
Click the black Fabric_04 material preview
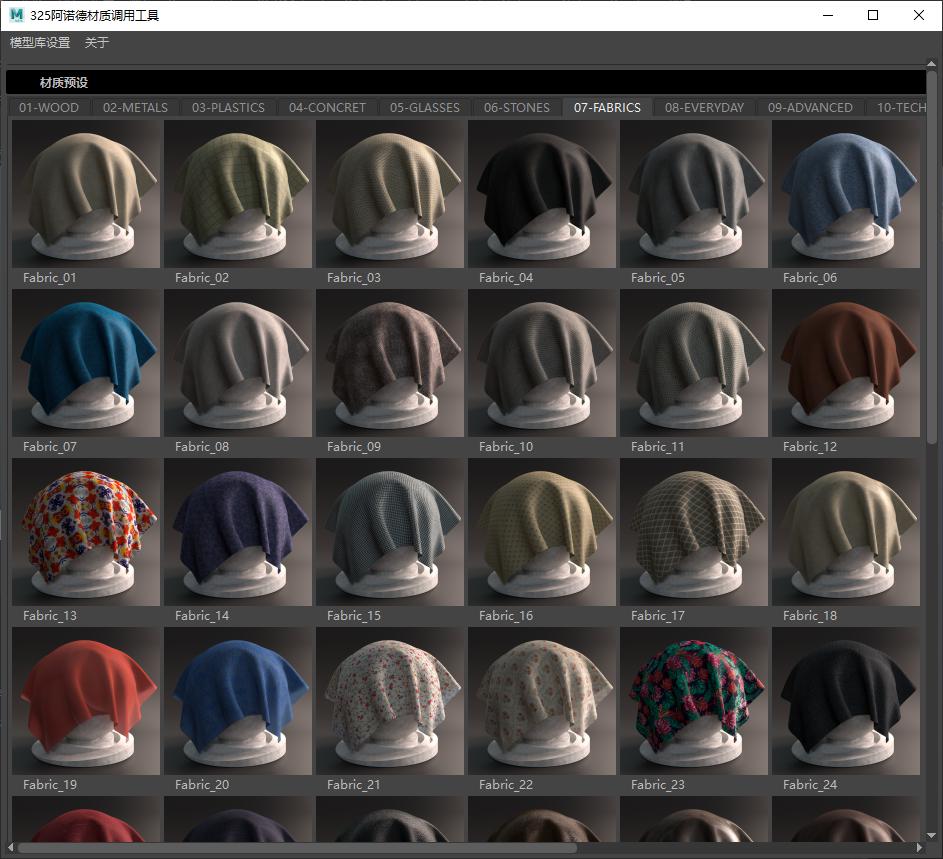[x=542, y=194]
